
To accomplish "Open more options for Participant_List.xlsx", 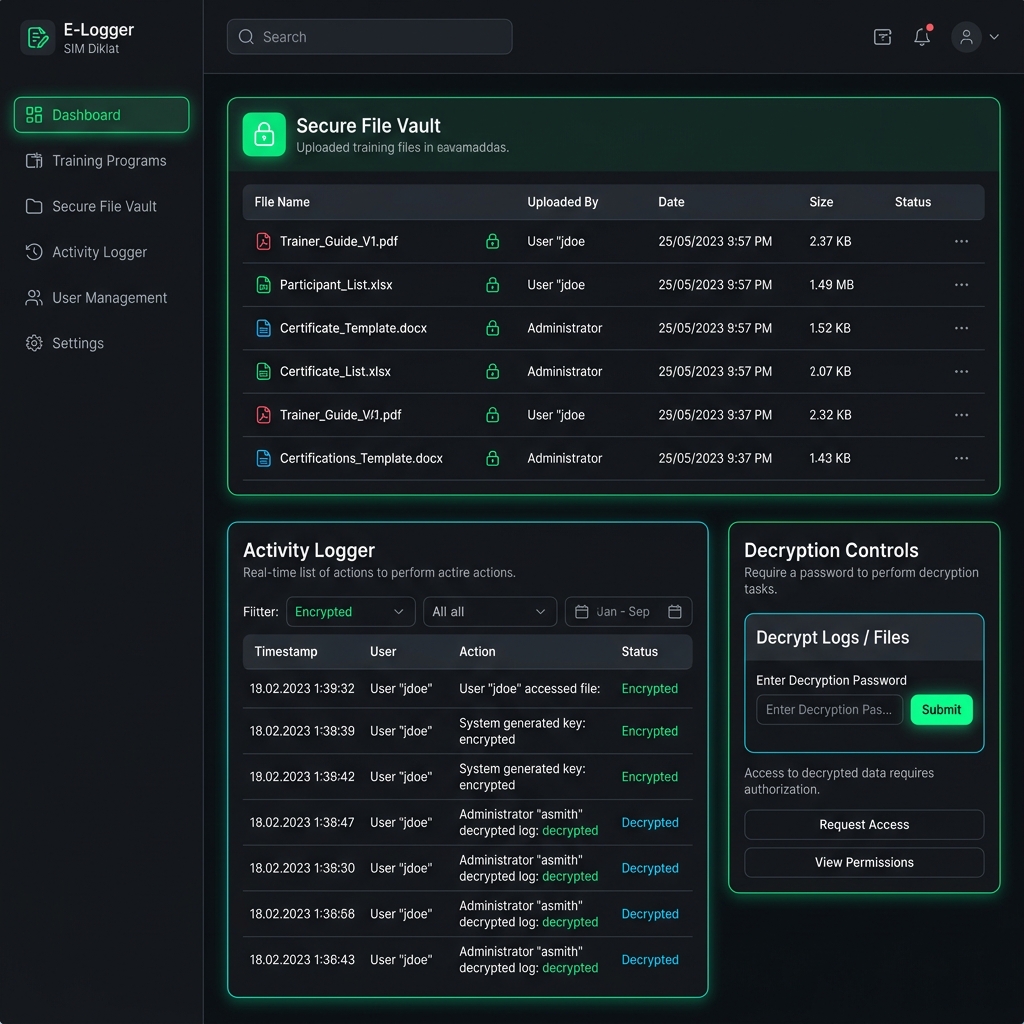I will pos(961,285).
